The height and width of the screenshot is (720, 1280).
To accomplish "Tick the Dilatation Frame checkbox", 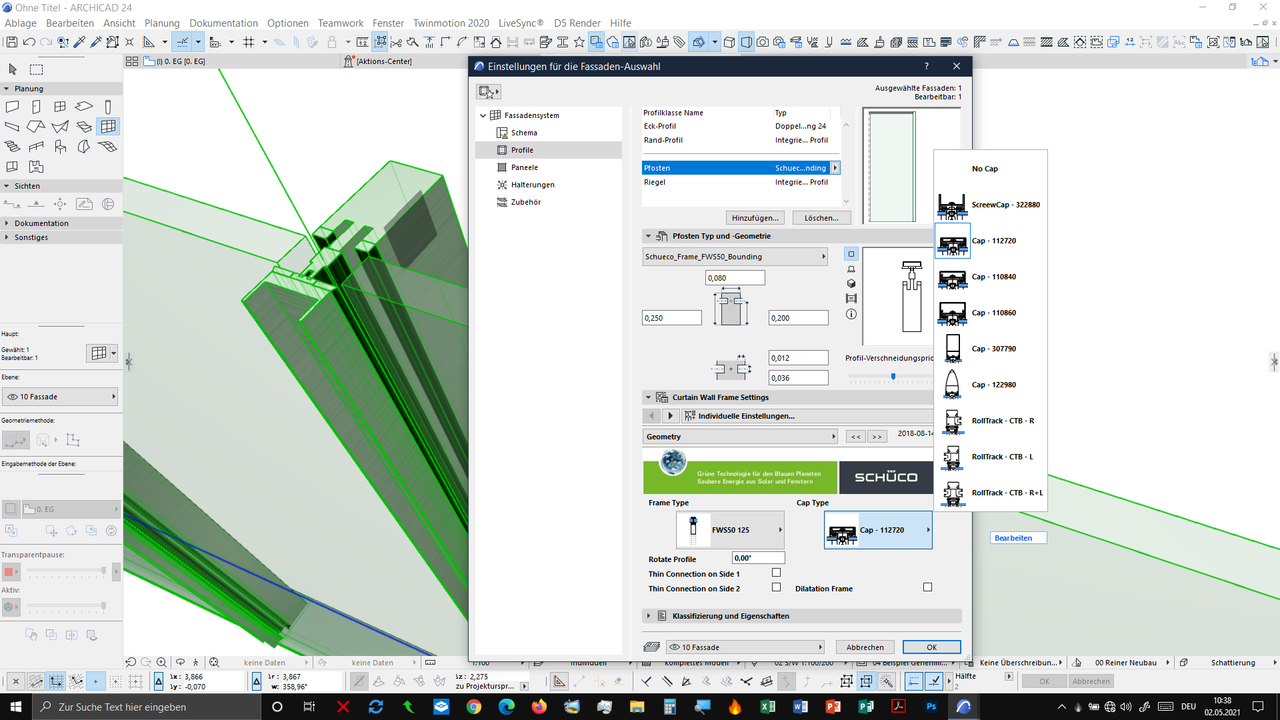I will (x=927, y=587).
